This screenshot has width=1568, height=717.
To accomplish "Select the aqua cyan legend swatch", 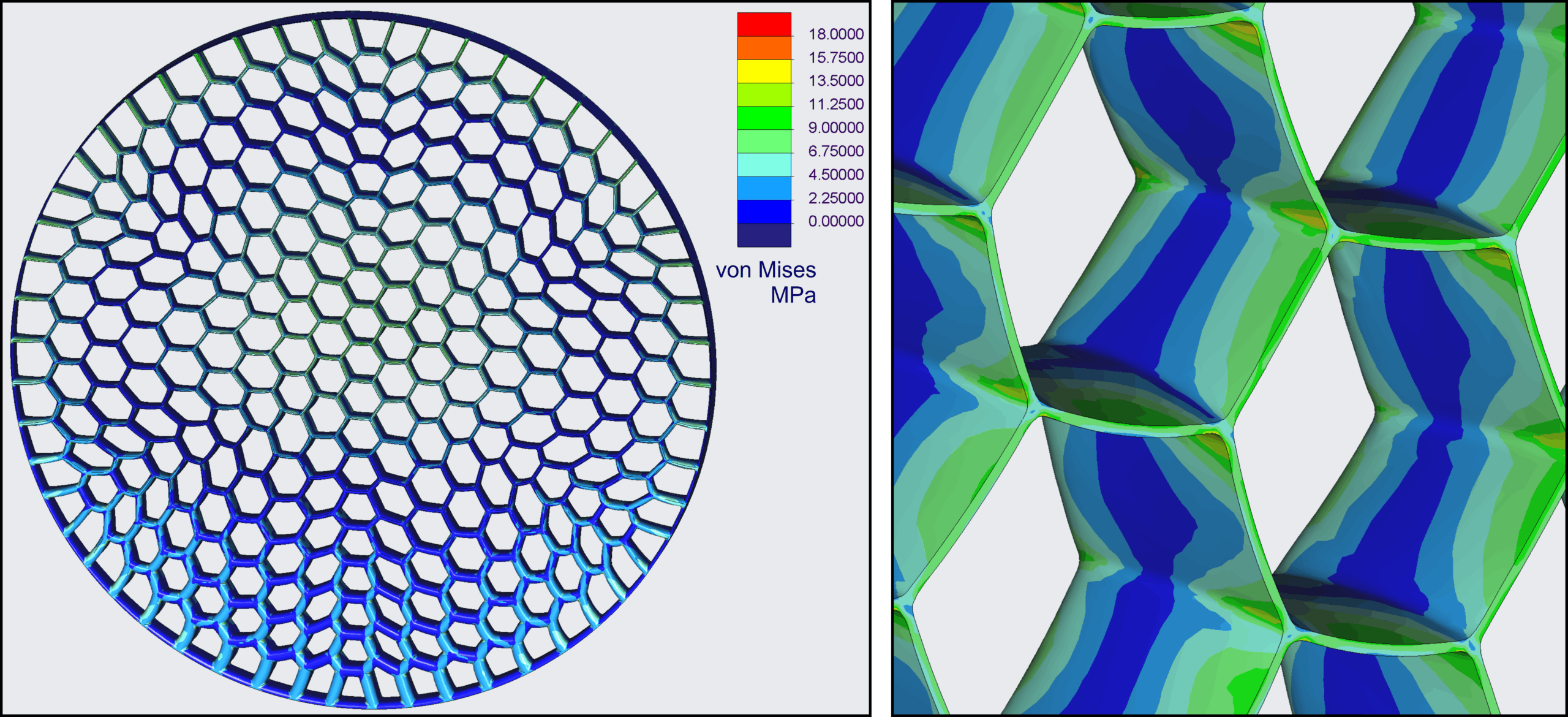I will [764, 165].
